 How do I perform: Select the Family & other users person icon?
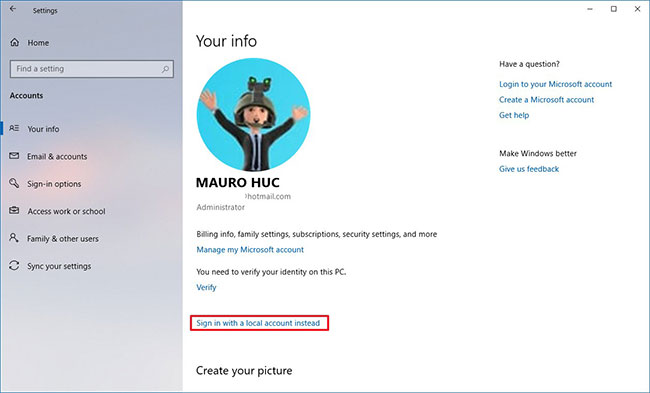point(14,238)
